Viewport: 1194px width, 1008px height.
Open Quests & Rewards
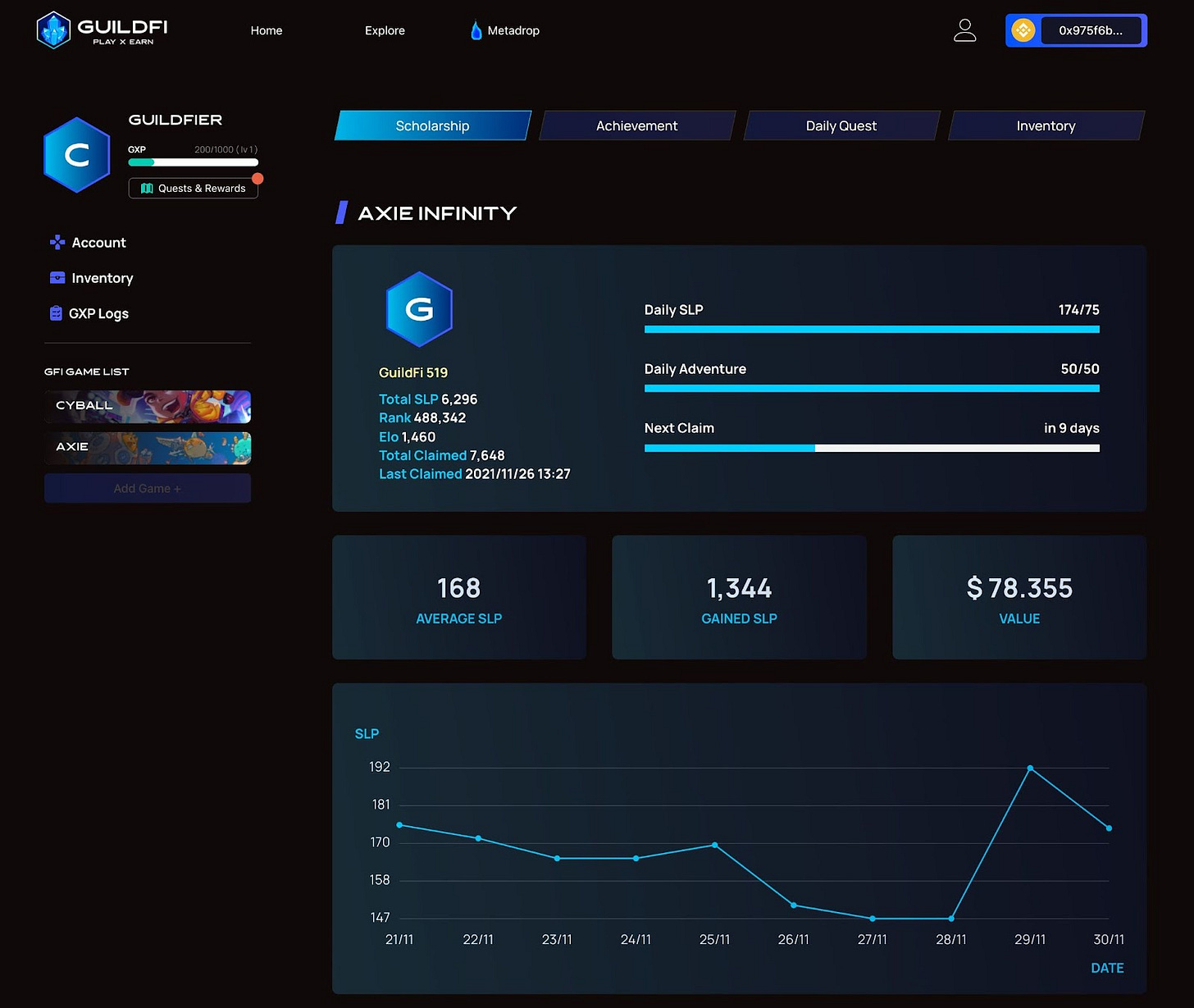[194, 188]
